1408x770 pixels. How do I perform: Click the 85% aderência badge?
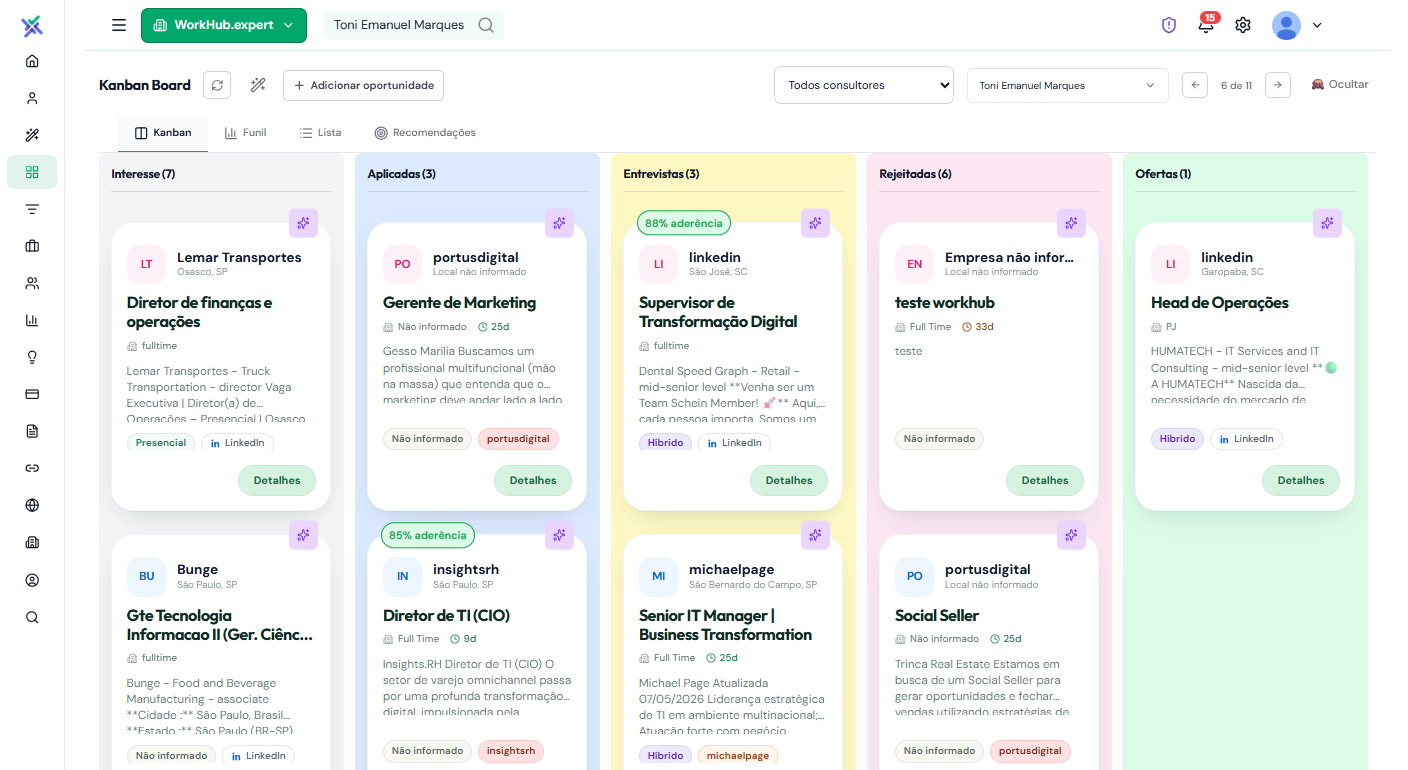click(428, 535)
